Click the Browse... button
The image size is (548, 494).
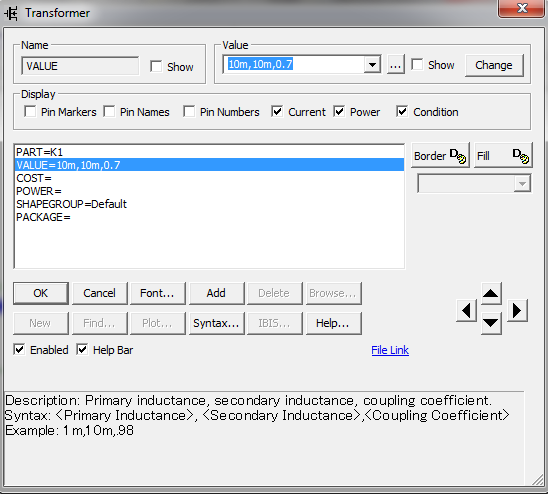(333, 293)
